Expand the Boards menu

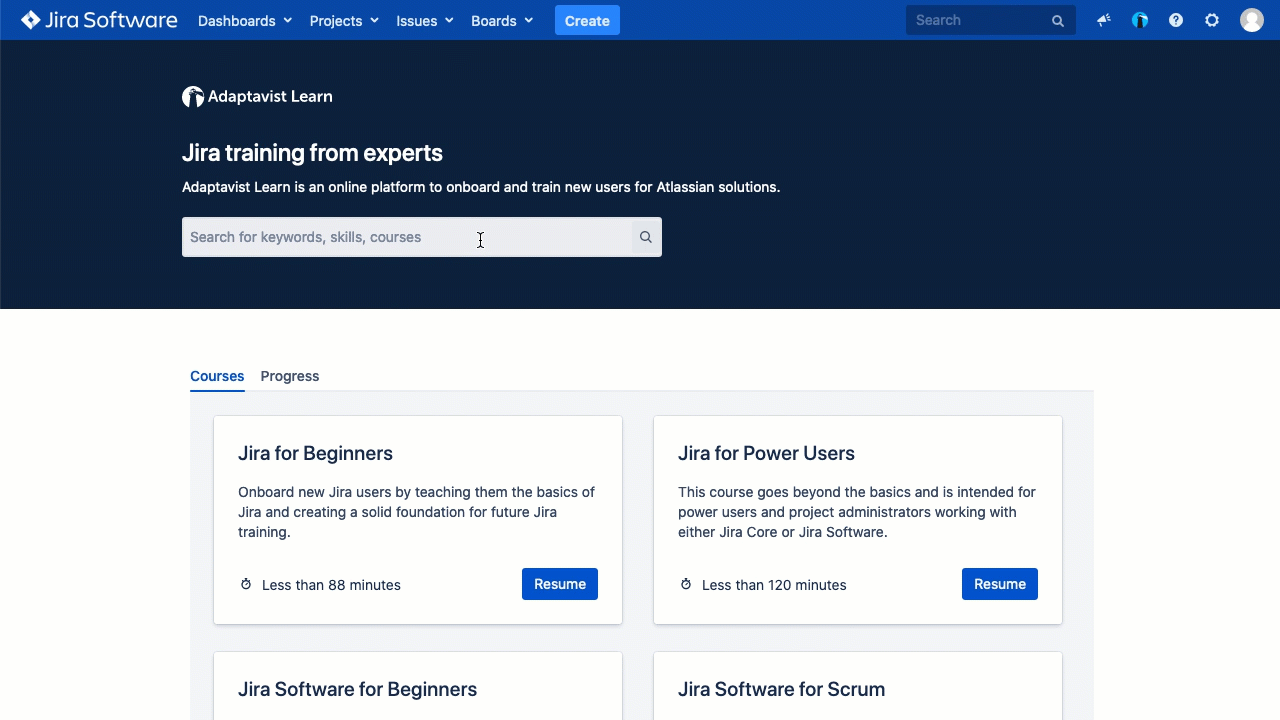502,21
